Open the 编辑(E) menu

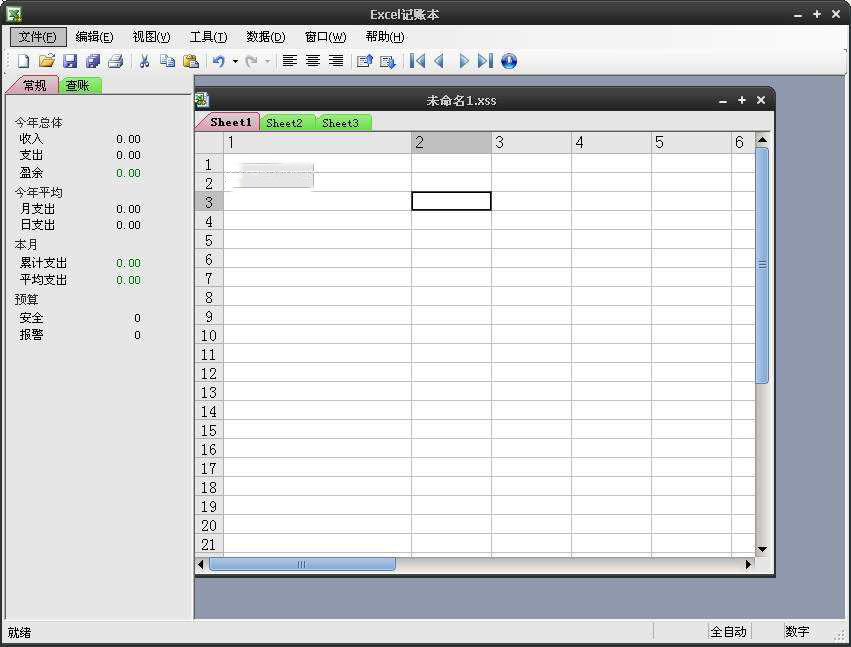(94, 37)
